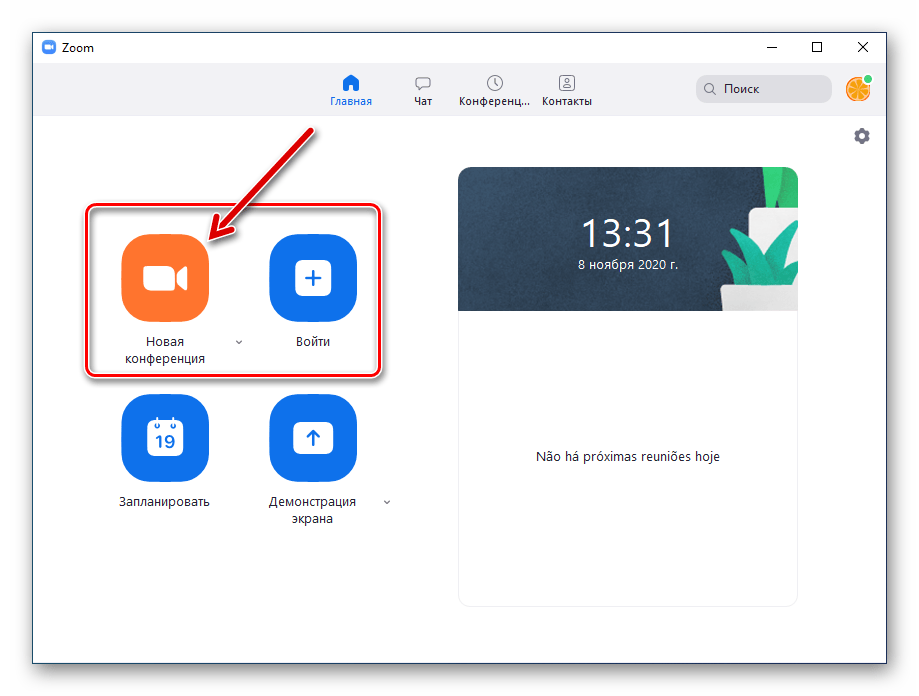Viewport: 919px width, 696px height.
Task: Click the 13:31 clock display
Action: [628, 233]
